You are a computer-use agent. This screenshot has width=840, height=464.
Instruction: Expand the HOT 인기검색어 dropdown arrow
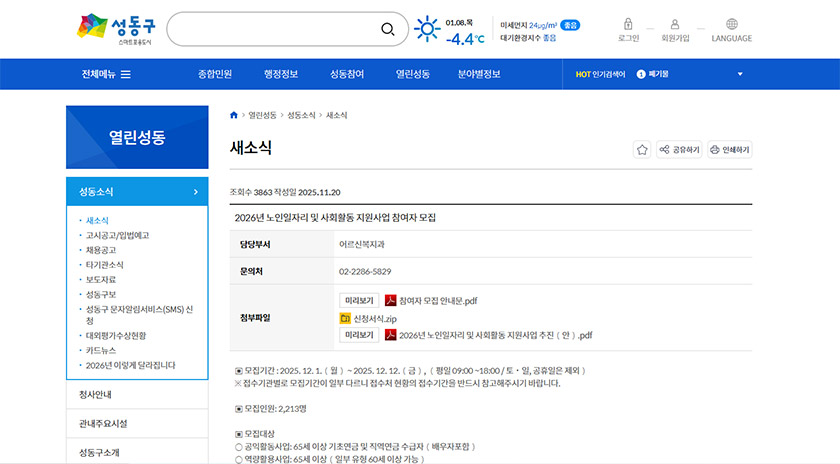point(740,74)
